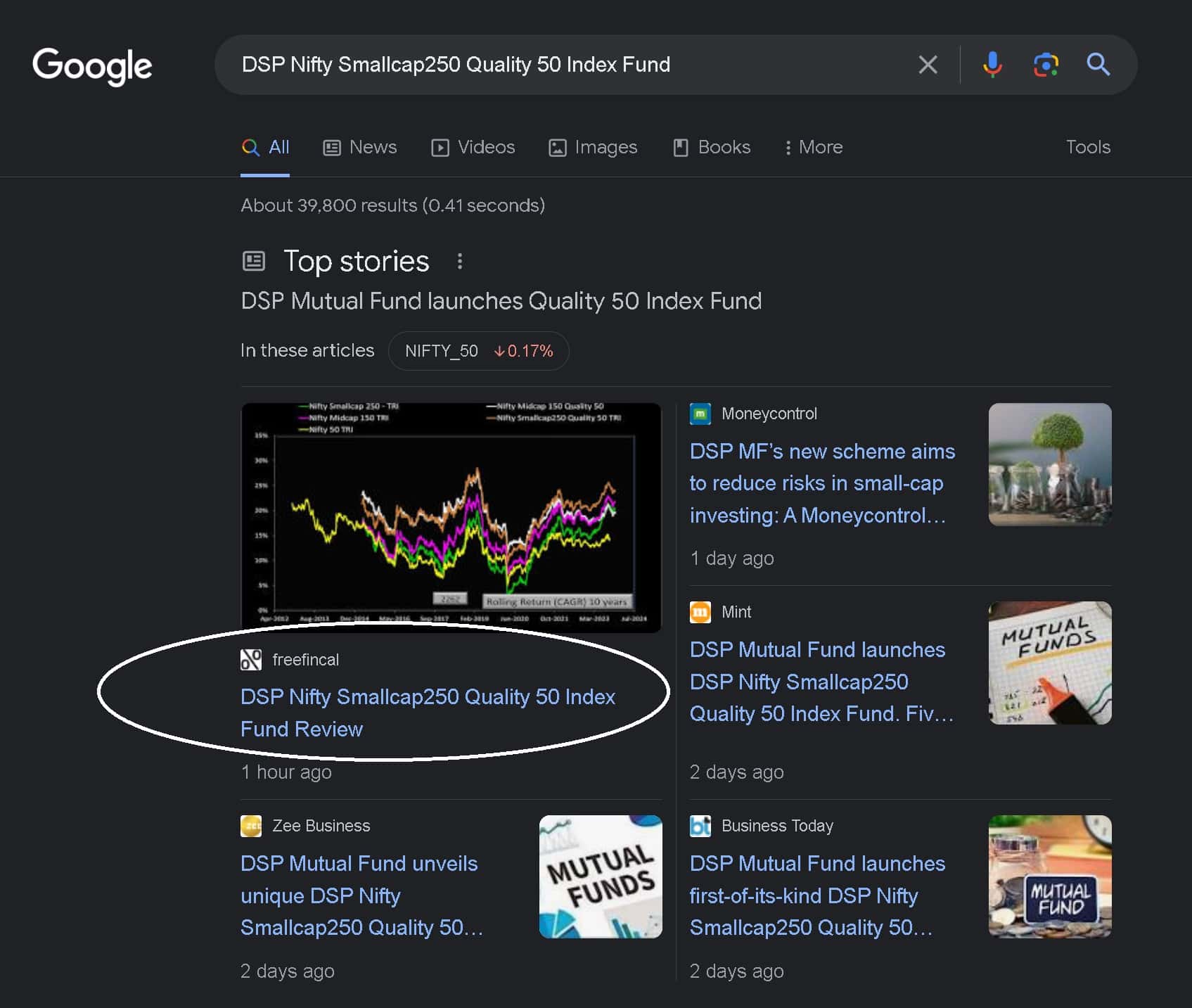Screen dimensions: 1192x1008
Task: Click the Google logo
Action: (92, 66)
